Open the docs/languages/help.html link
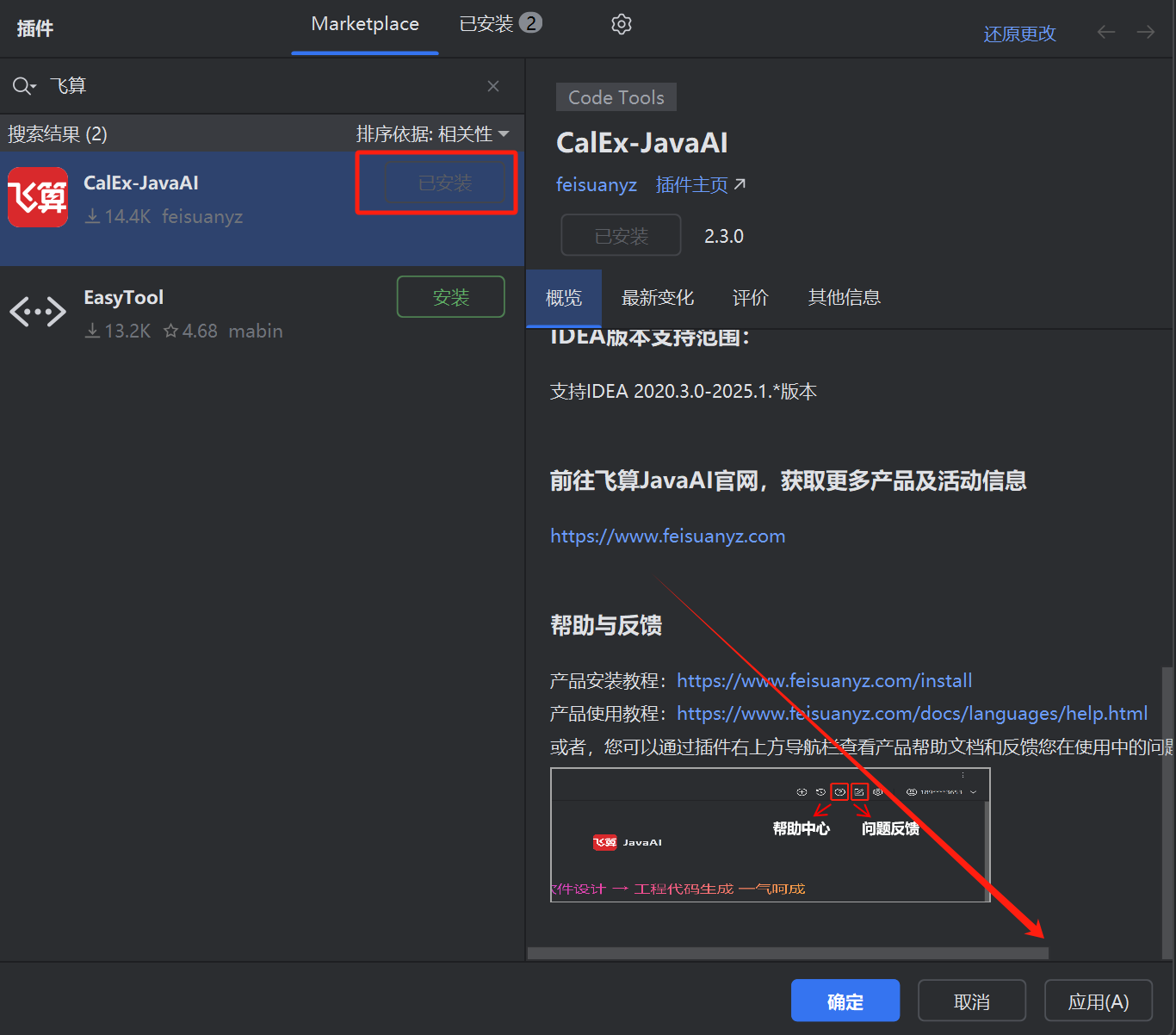This screenshot has height=1035, width=1176. pos(913,714)
